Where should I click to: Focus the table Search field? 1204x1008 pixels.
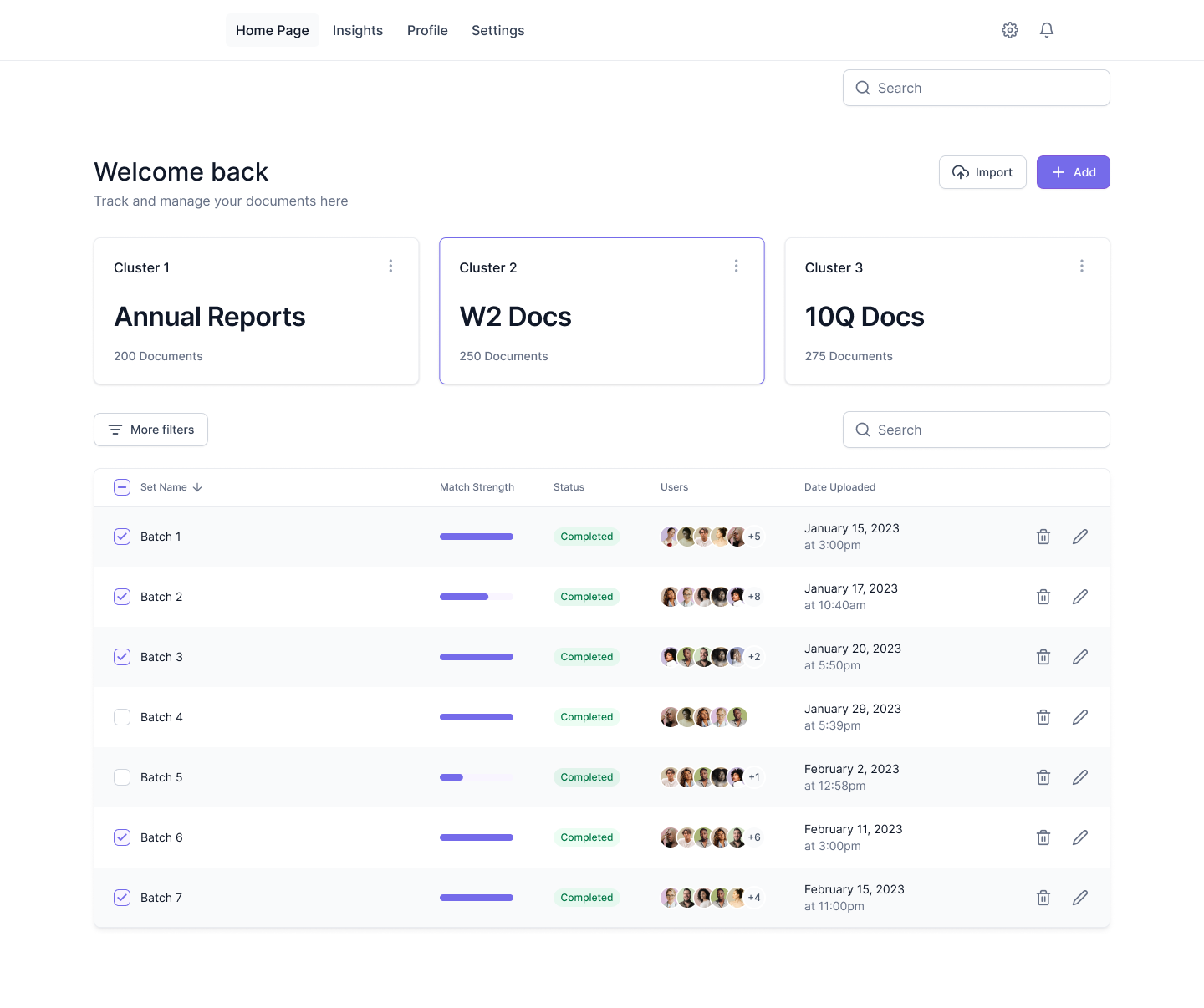(977, 430)
